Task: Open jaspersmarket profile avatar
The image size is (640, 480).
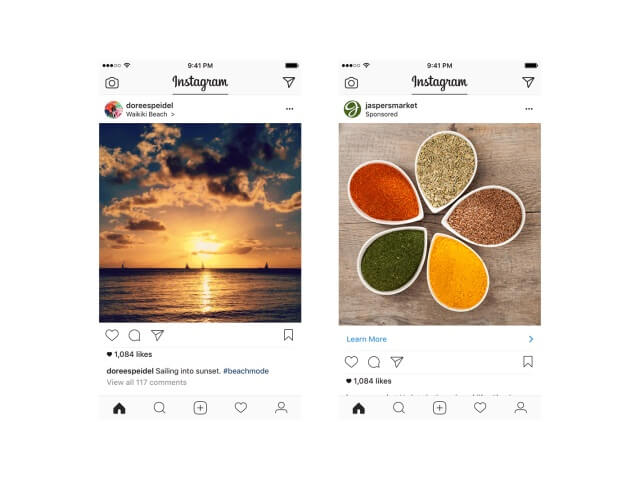Action: pyautogui.click(x=352, y=109)
